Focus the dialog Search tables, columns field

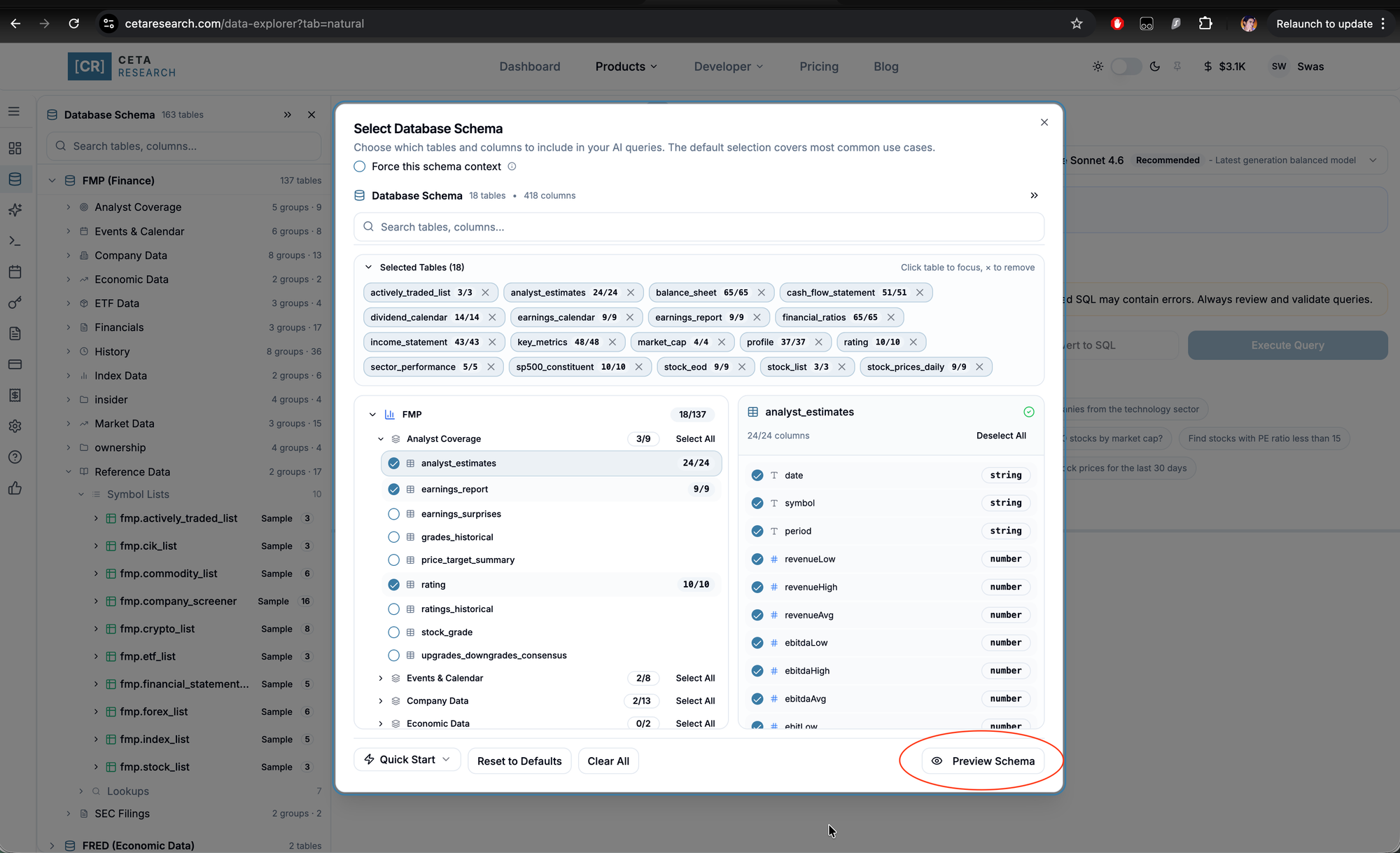[699, 227]
